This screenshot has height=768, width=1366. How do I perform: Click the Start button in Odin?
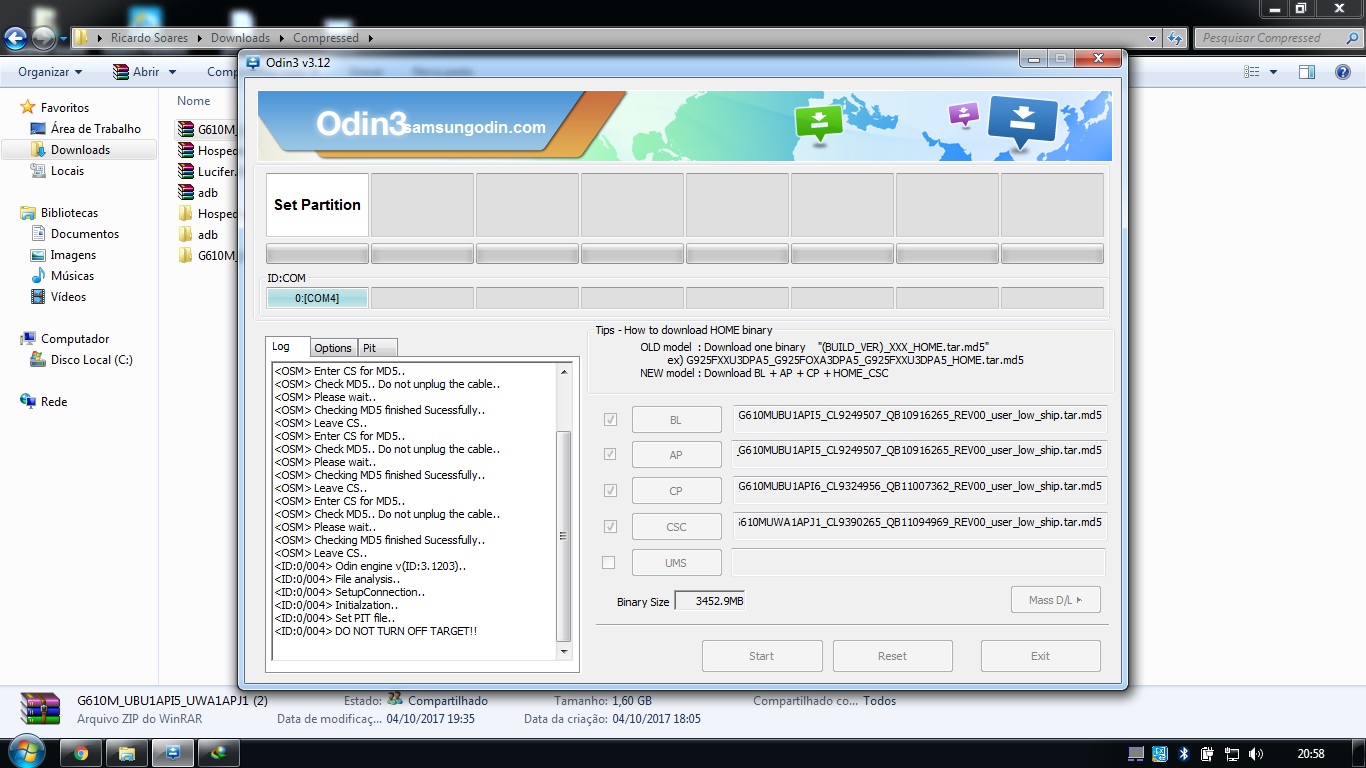762,656
